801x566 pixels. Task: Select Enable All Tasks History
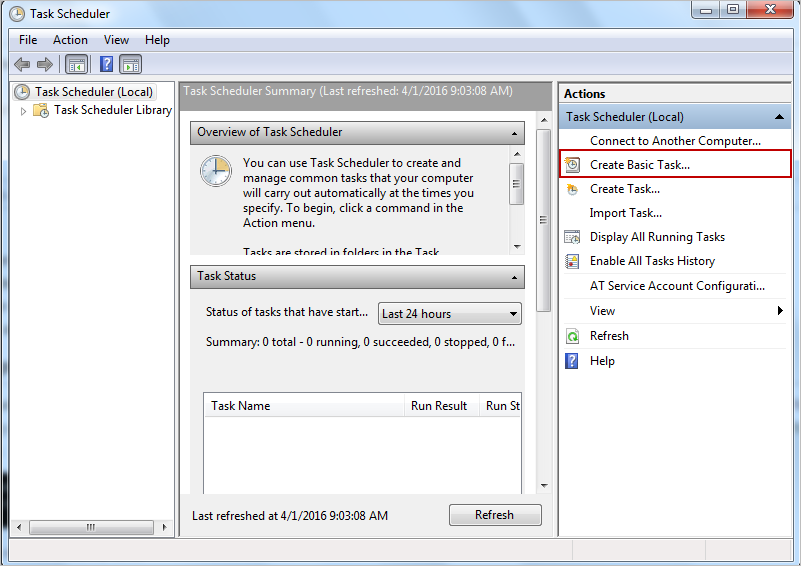652,261
